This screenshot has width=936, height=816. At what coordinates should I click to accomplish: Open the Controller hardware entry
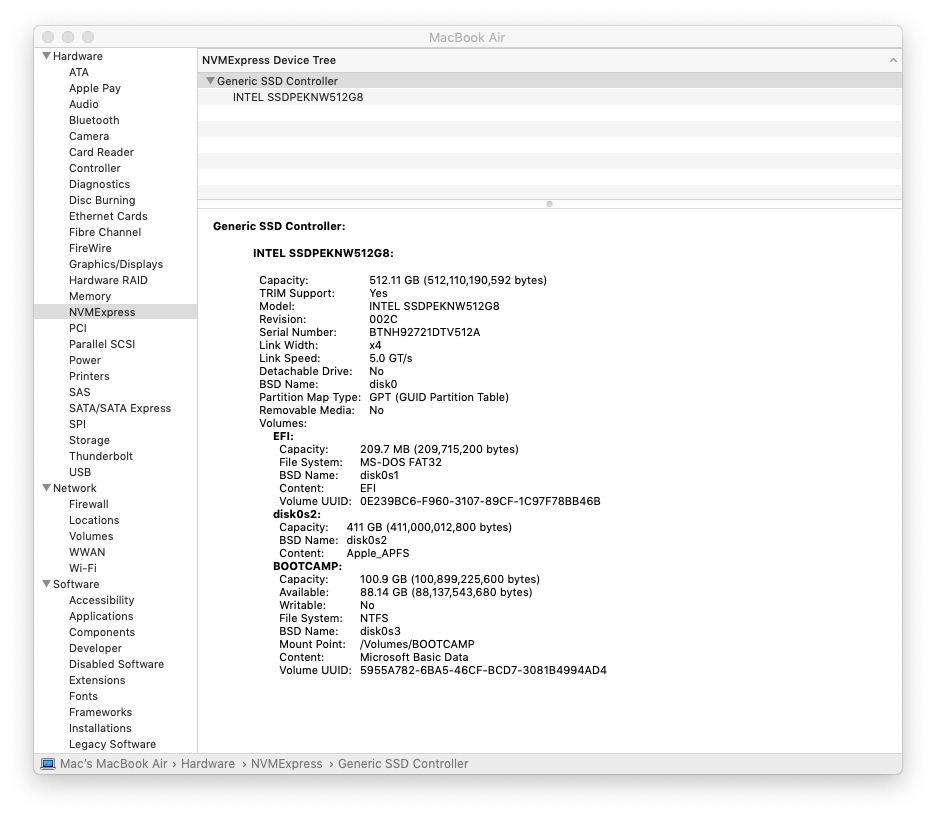[95, 168]
